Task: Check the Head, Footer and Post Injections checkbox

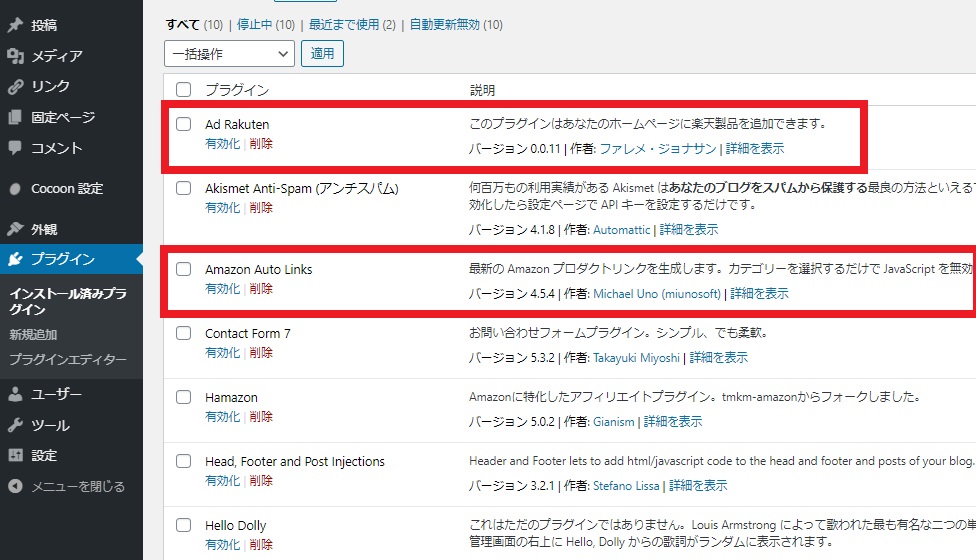Action: pos(184,461)
